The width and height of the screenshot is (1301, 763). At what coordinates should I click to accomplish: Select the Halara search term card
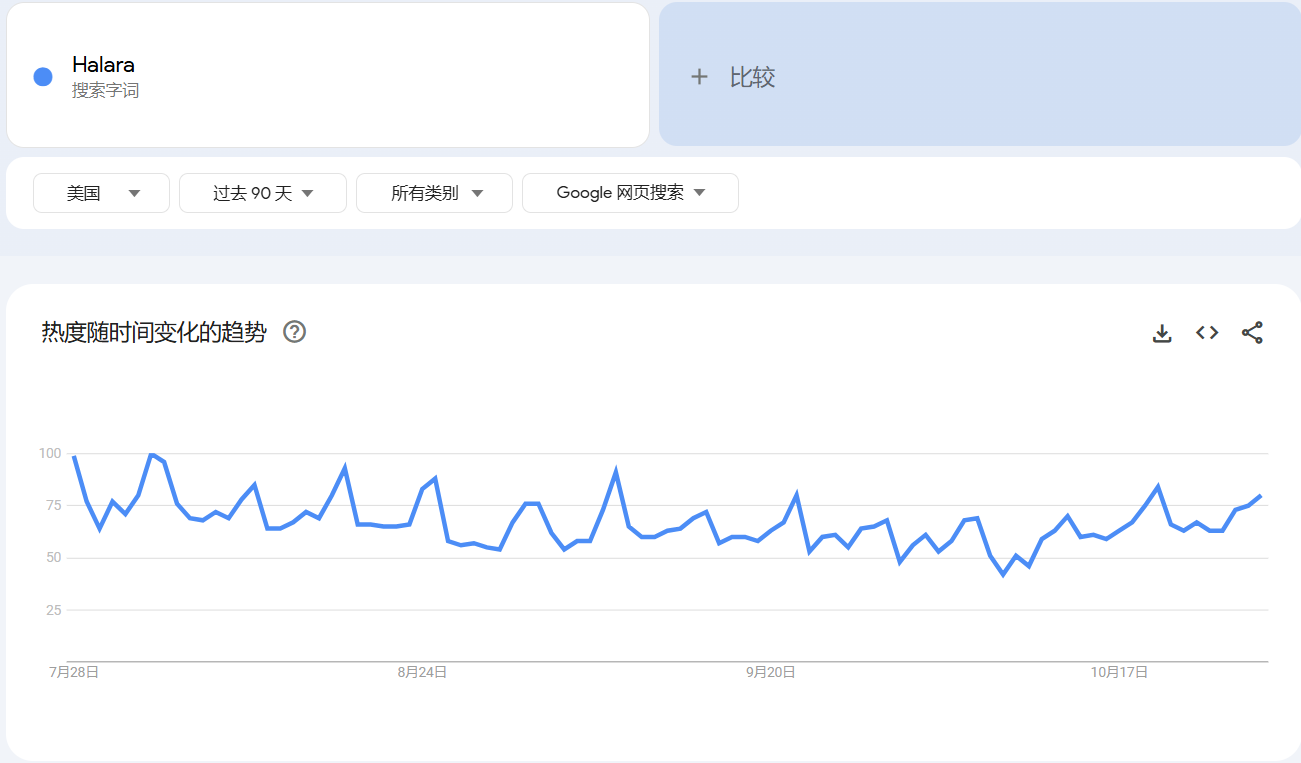pos(328,75)
